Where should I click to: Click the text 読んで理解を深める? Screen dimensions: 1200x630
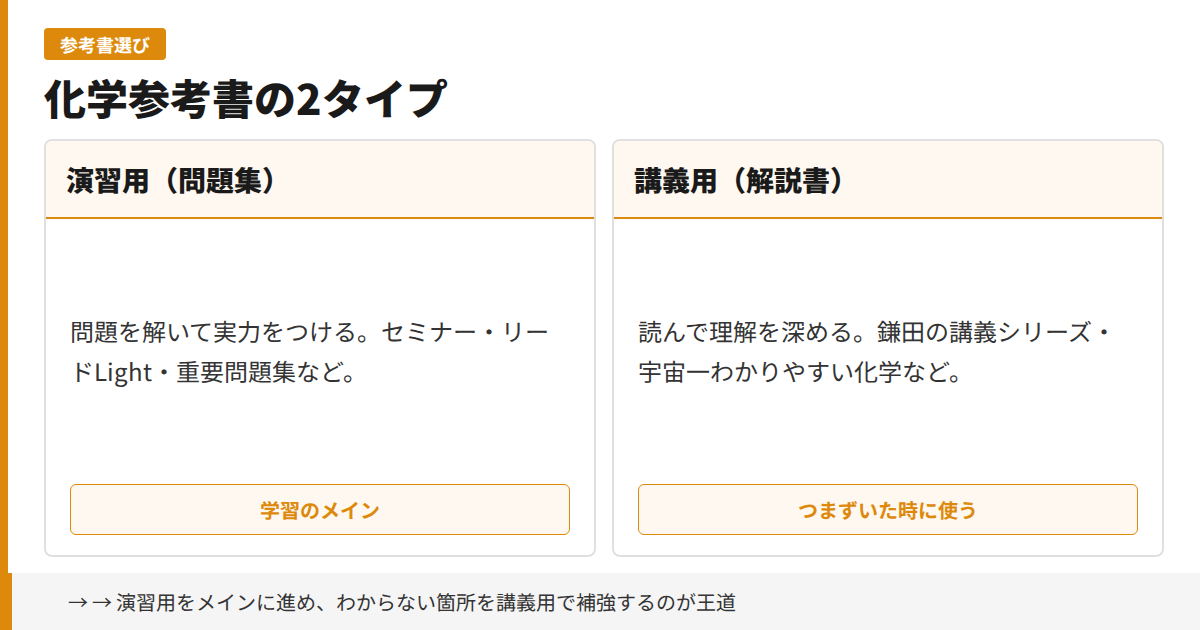(745, 331)
